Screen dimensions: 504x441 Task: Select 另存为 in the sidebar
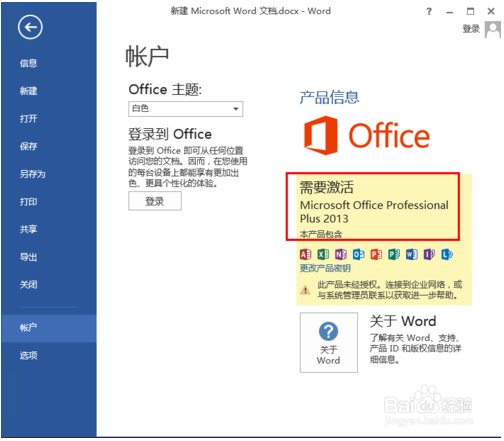pyautogui.click(x=32, y=174)
